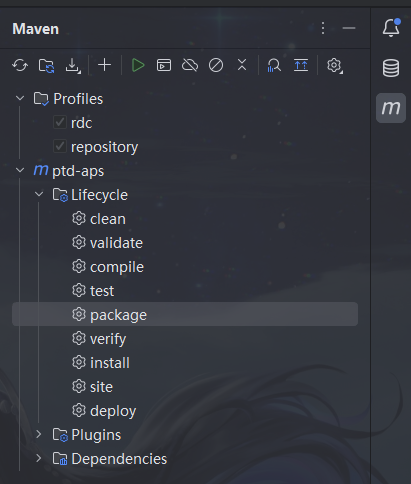This screenshot has height=484, width=411.
Task: Open Database tool window icon
Action: tap(391, 68)
